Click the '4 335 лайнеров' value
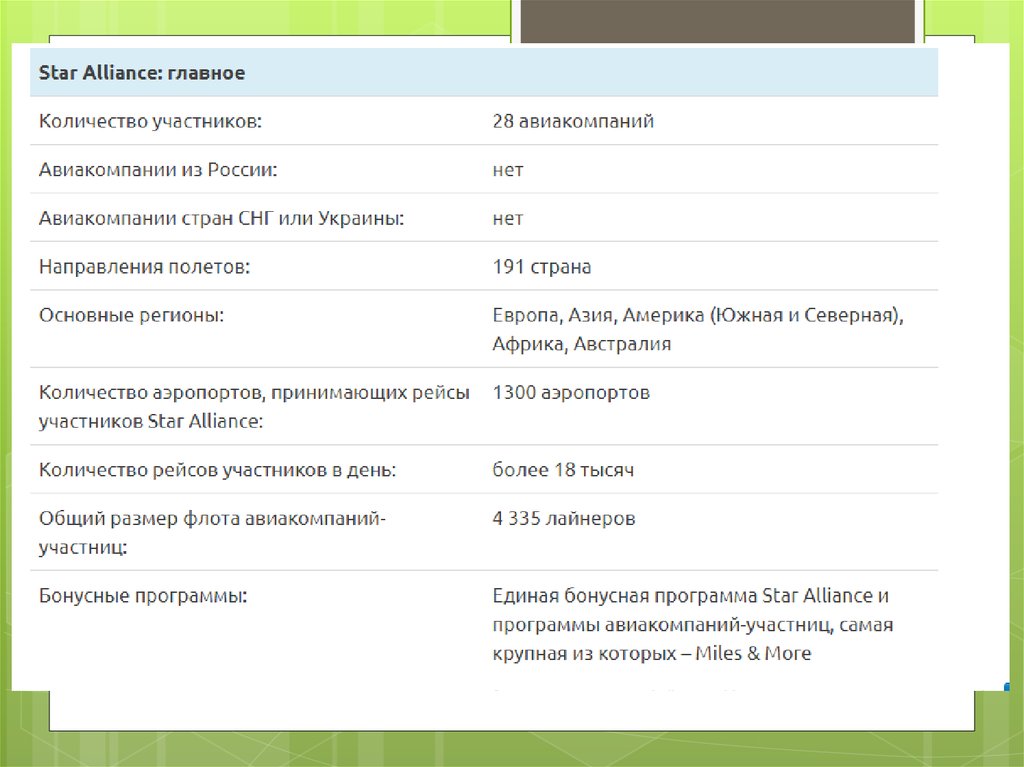Viewport: 1024px width, 767px height. pyautogui.click(x=564, y=519)
